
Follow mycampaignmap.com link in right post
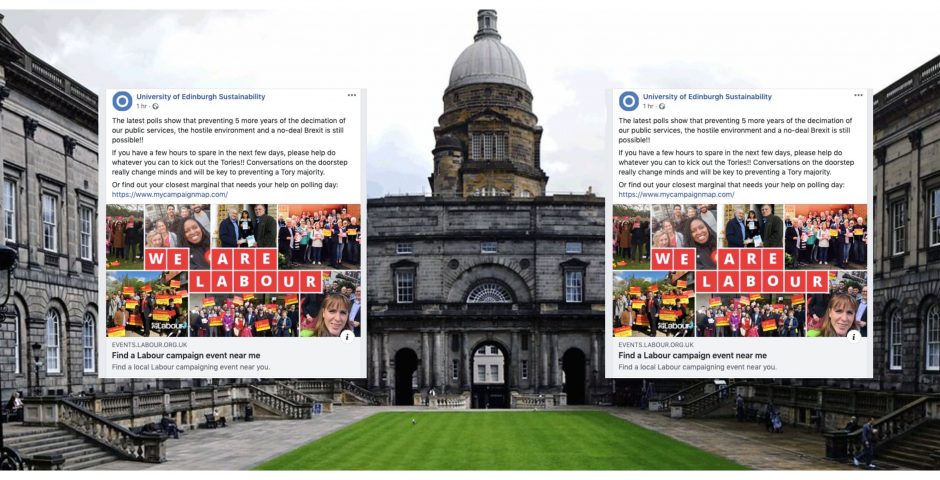point(676,195)
